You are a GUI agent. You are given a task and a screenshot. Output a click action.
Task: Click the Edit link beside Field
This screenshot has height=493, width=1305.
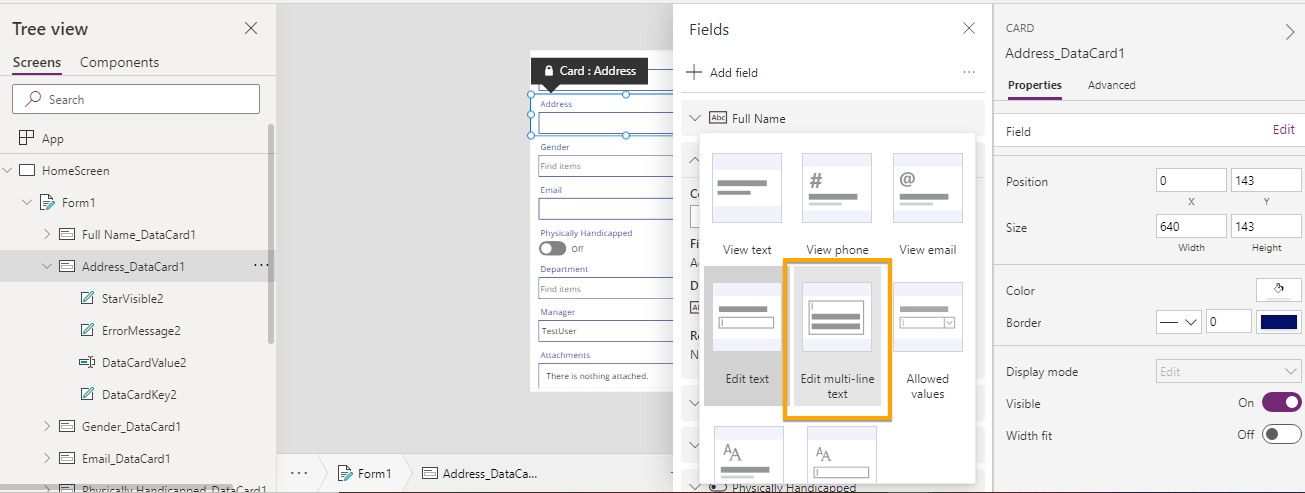click(1283, 130)
